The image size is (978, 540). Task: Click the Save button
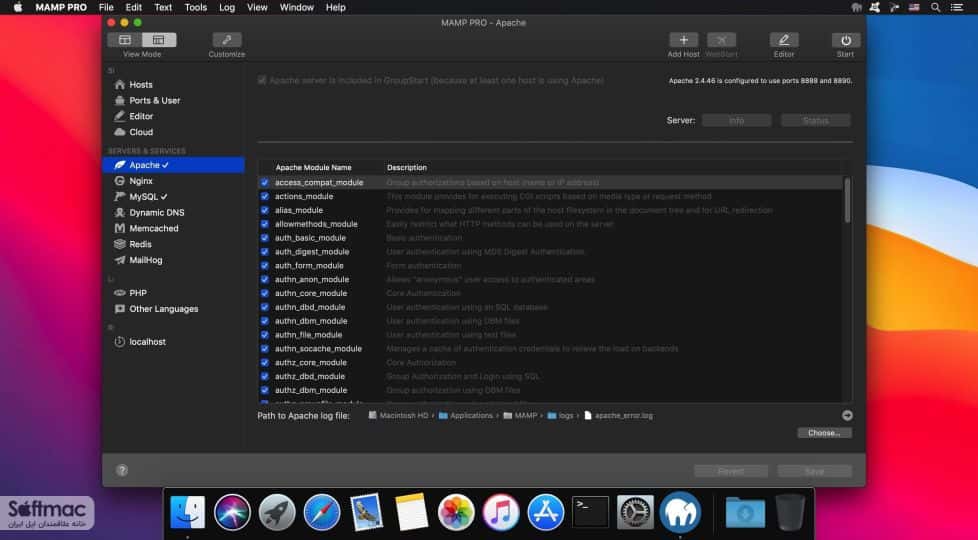click(815, 471)
